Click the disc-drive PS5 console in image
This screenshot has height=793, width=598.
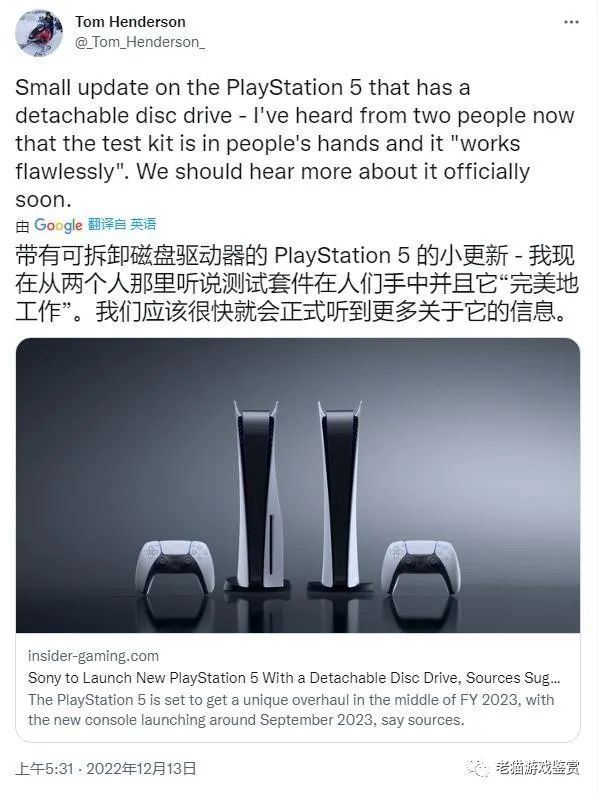(258, 496)
